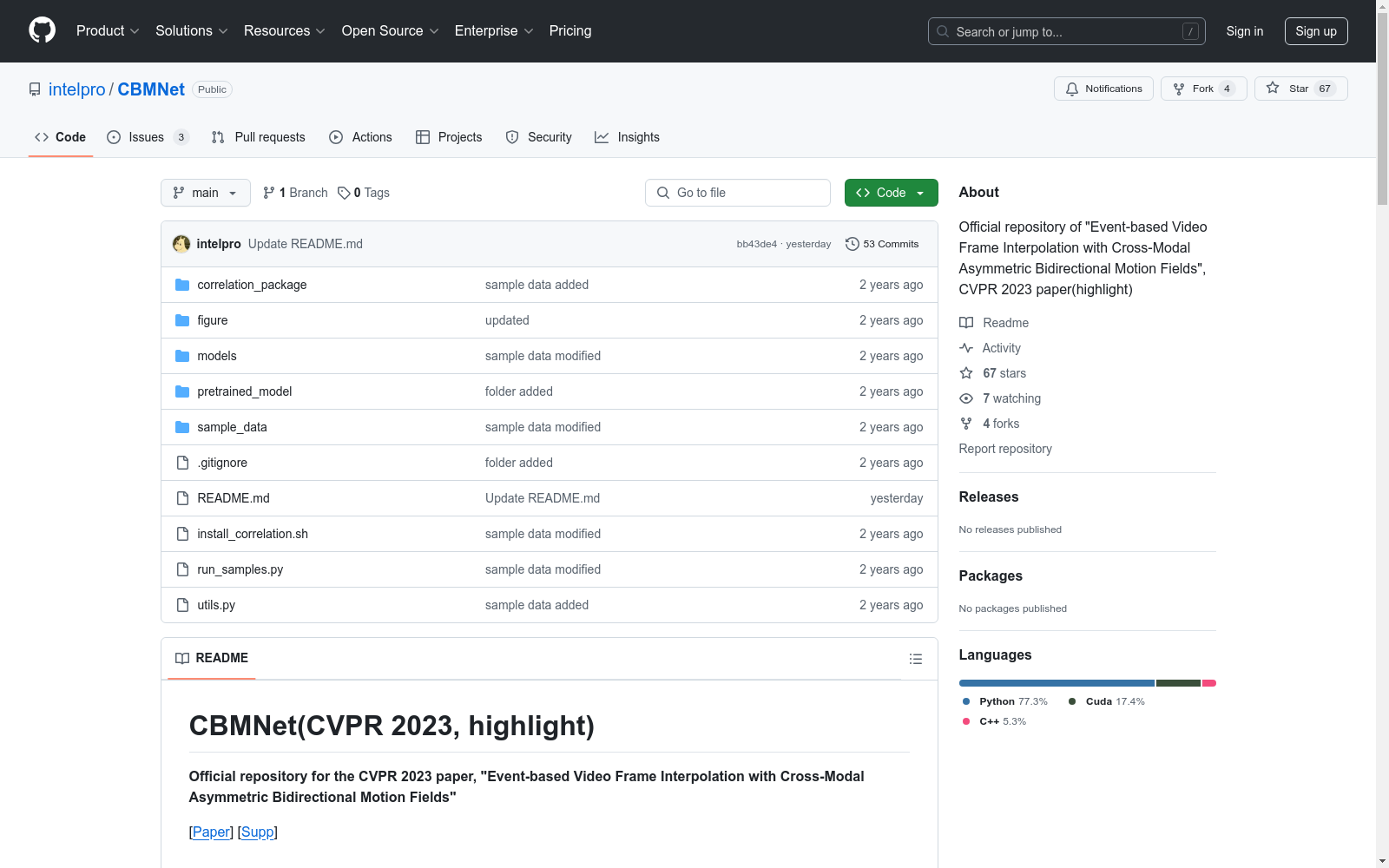
Task: Click the Python segment of language bar
Action: [1057, 683]
